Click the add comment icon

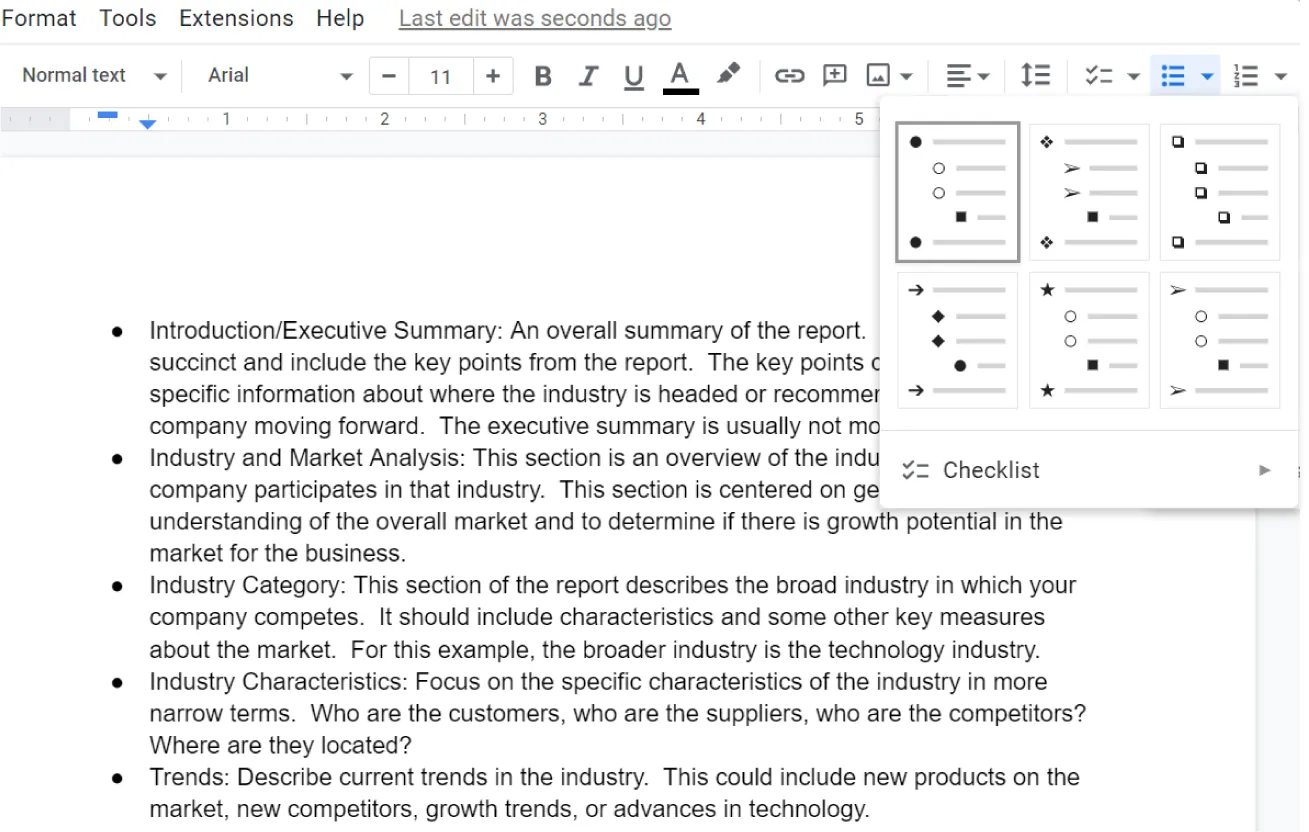[x=834, y=76]
